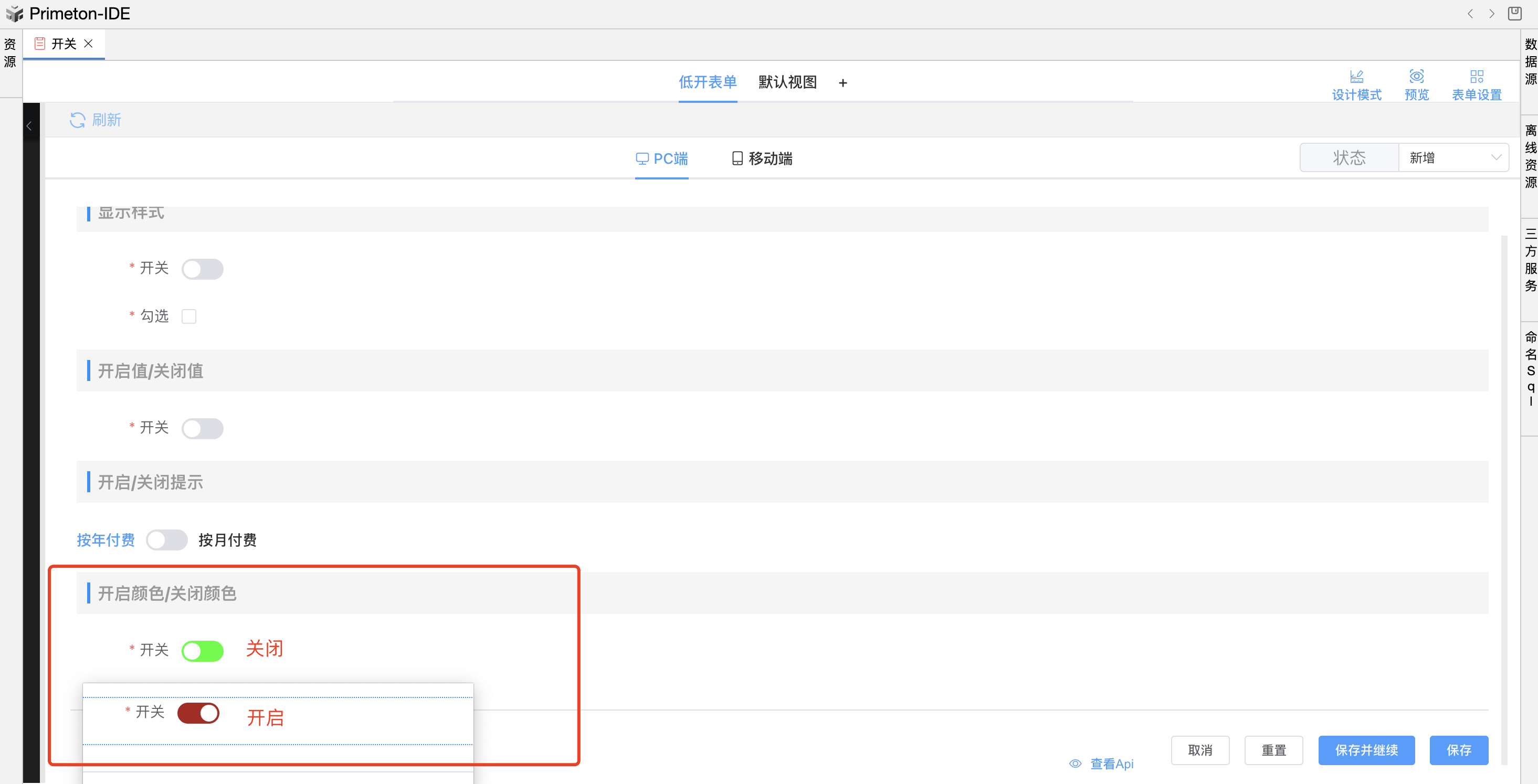Collapse the left panel with chevron
Screen dimensions: 1538x784
tap(29, 126)
